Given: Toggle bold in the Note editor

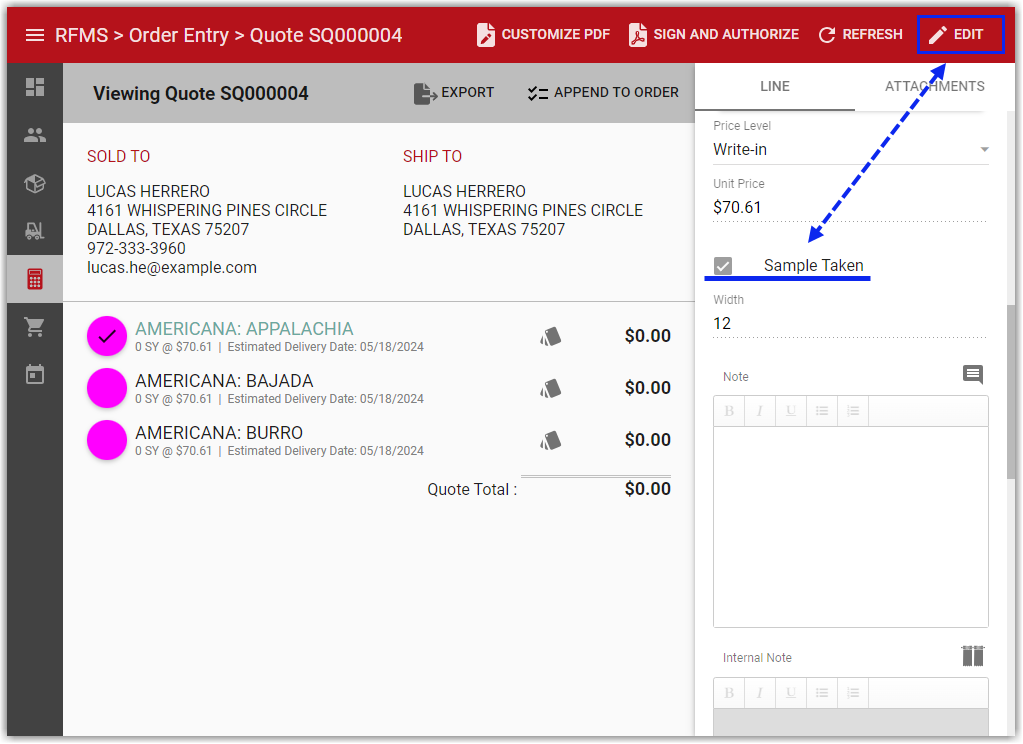Looking at the screenshot, I should click(x=729, y=411).
